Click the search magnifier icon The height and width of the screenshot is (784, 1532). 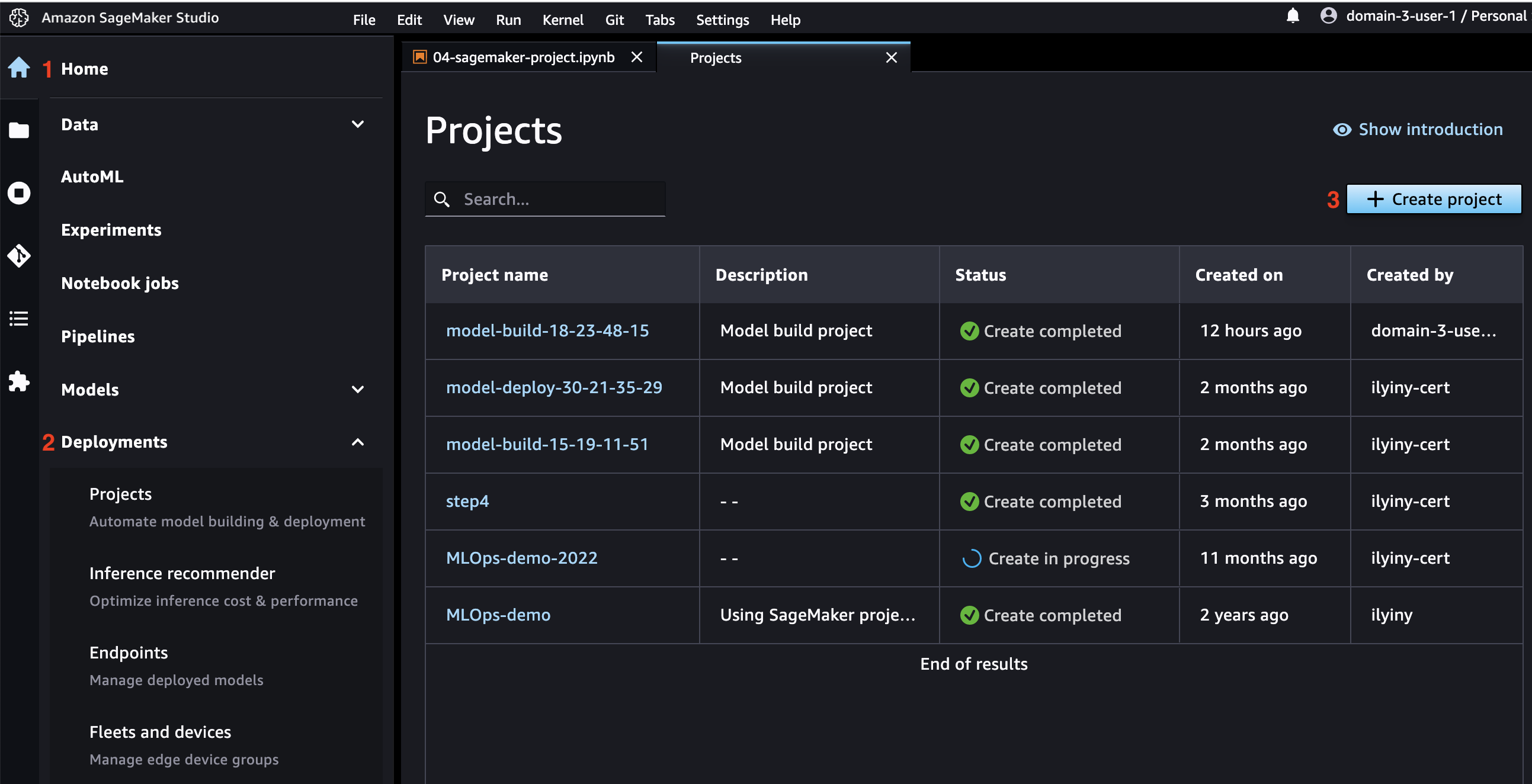[x=441, y=199]
